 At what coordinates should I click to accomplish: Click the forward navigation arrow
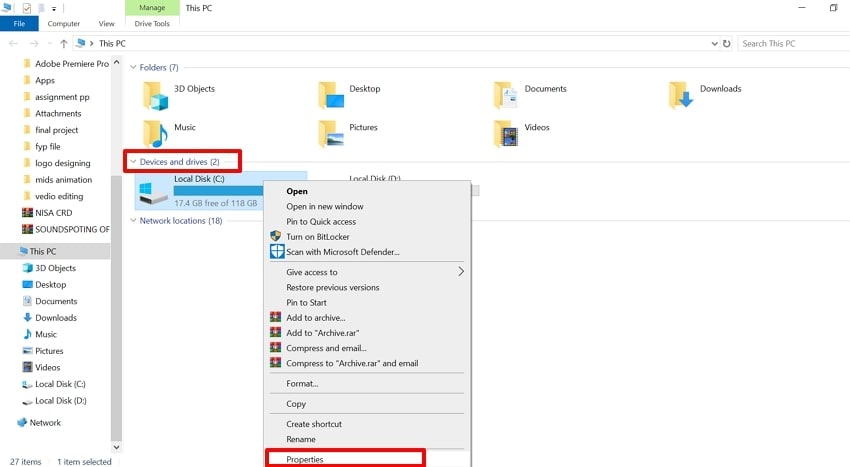point(34,43)
